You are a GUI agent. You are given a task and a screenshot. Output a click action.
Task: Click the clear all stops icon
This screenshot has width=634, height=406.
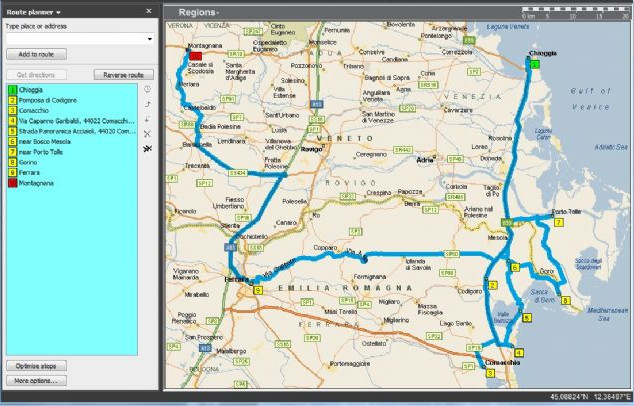[147, 147]
